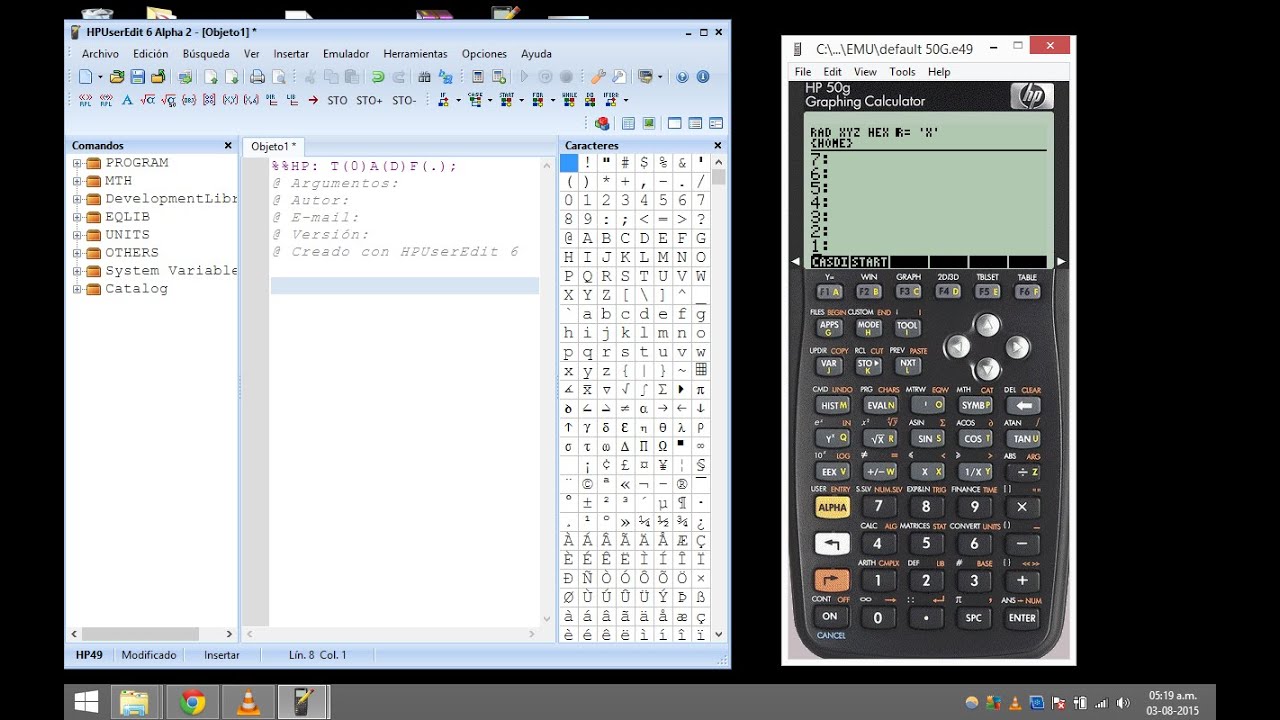The width and height of the screenshot is (1280, 720).
Task: Open dropdown arrow beside New document icon
Action: coord(100,77)
